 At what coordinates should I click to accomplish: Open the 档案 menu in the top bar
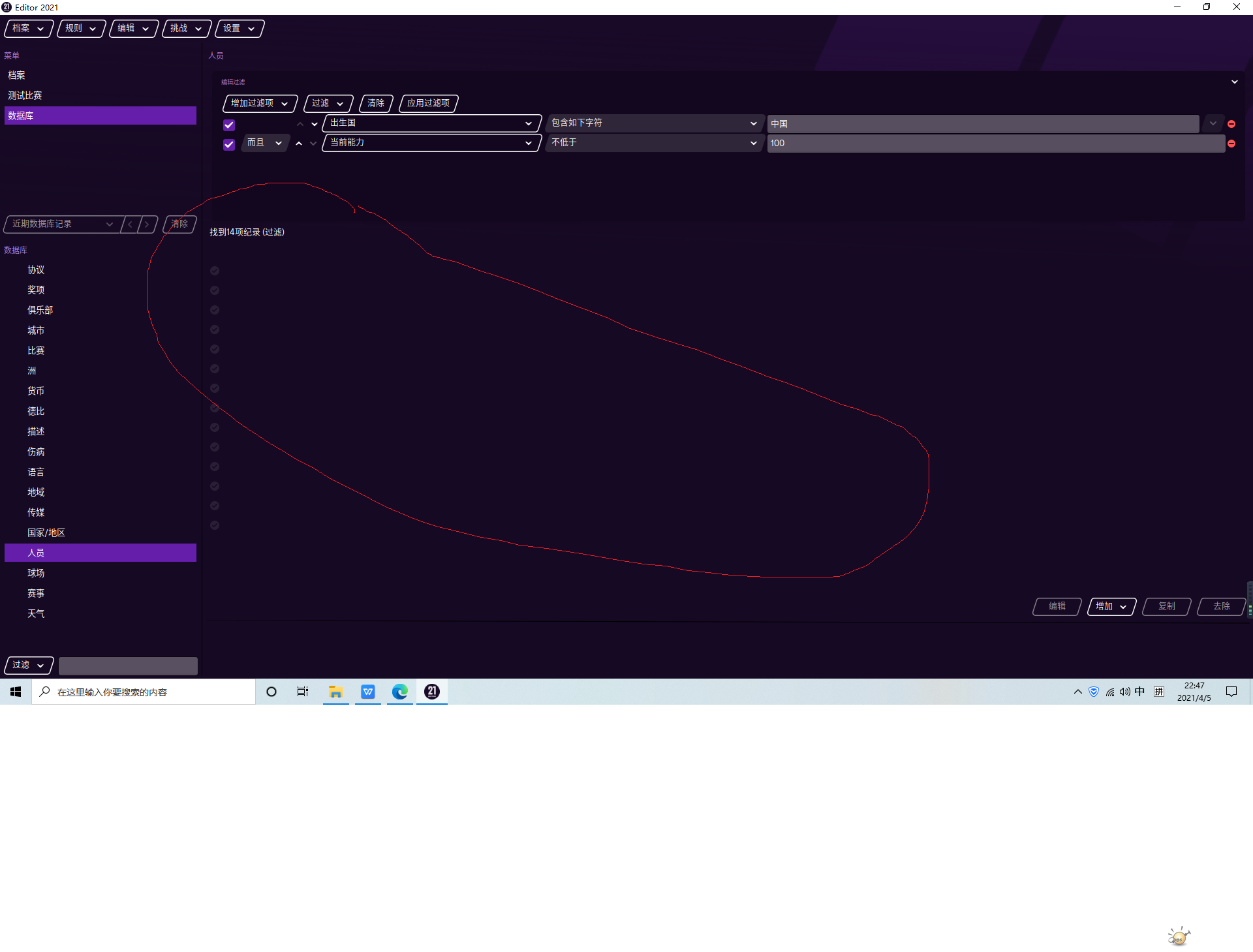[29, 29]
